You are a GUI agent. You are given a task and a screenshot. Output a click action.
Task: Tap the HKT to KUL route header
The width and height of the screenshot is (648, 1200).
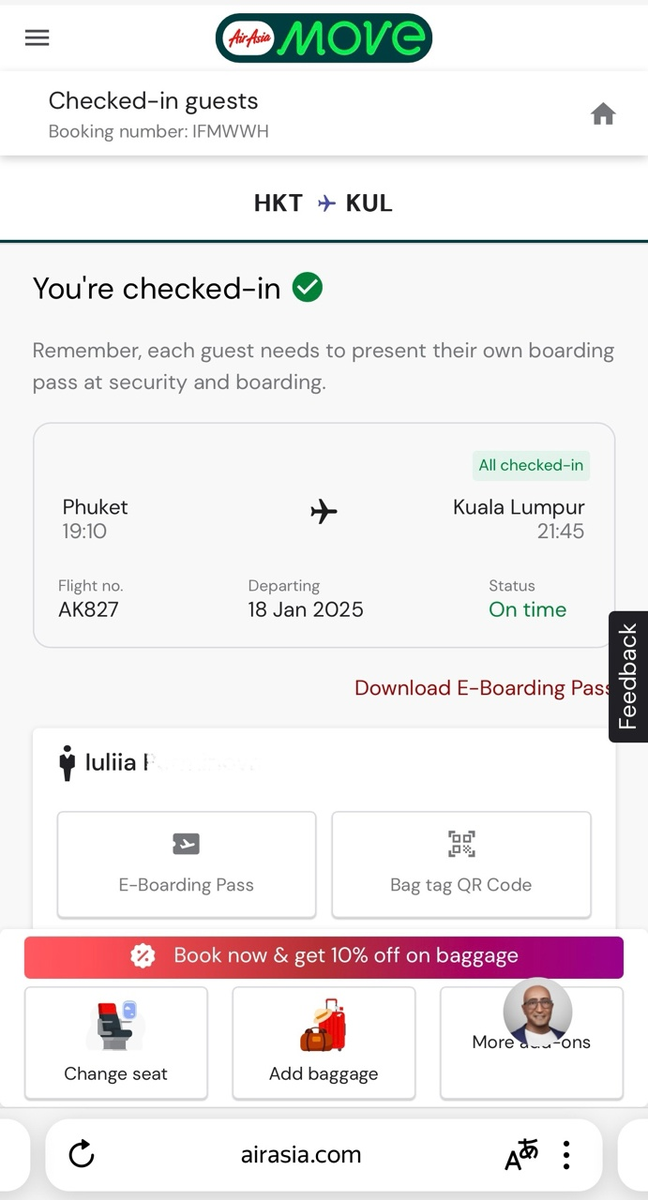[323, 203]
